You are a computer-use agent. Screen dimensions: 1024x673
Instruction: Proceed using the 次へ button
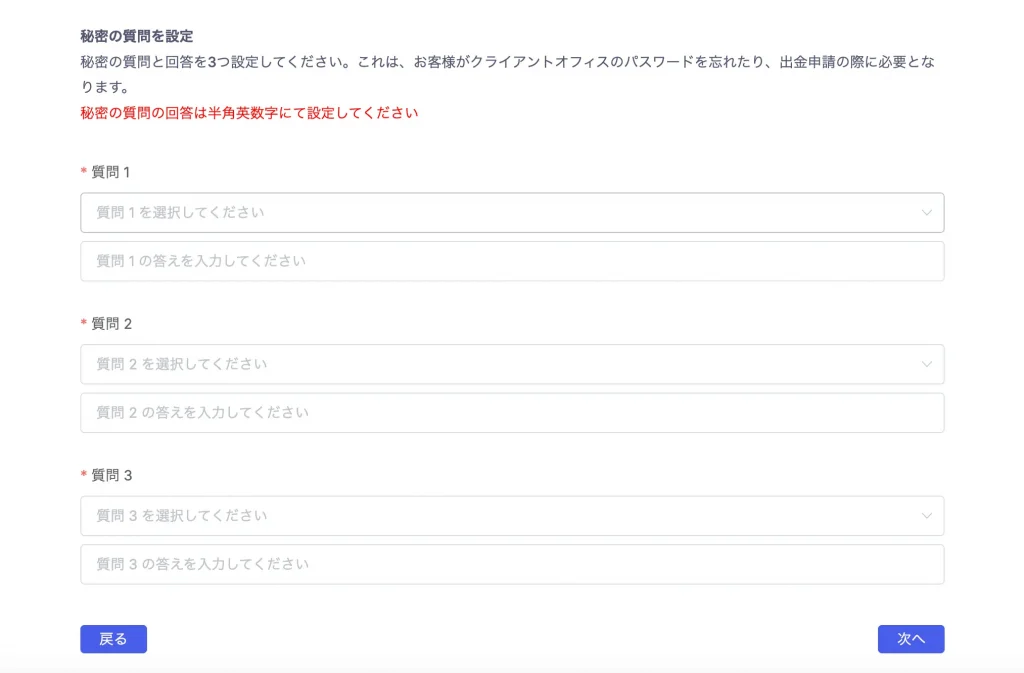click(911, 639)
